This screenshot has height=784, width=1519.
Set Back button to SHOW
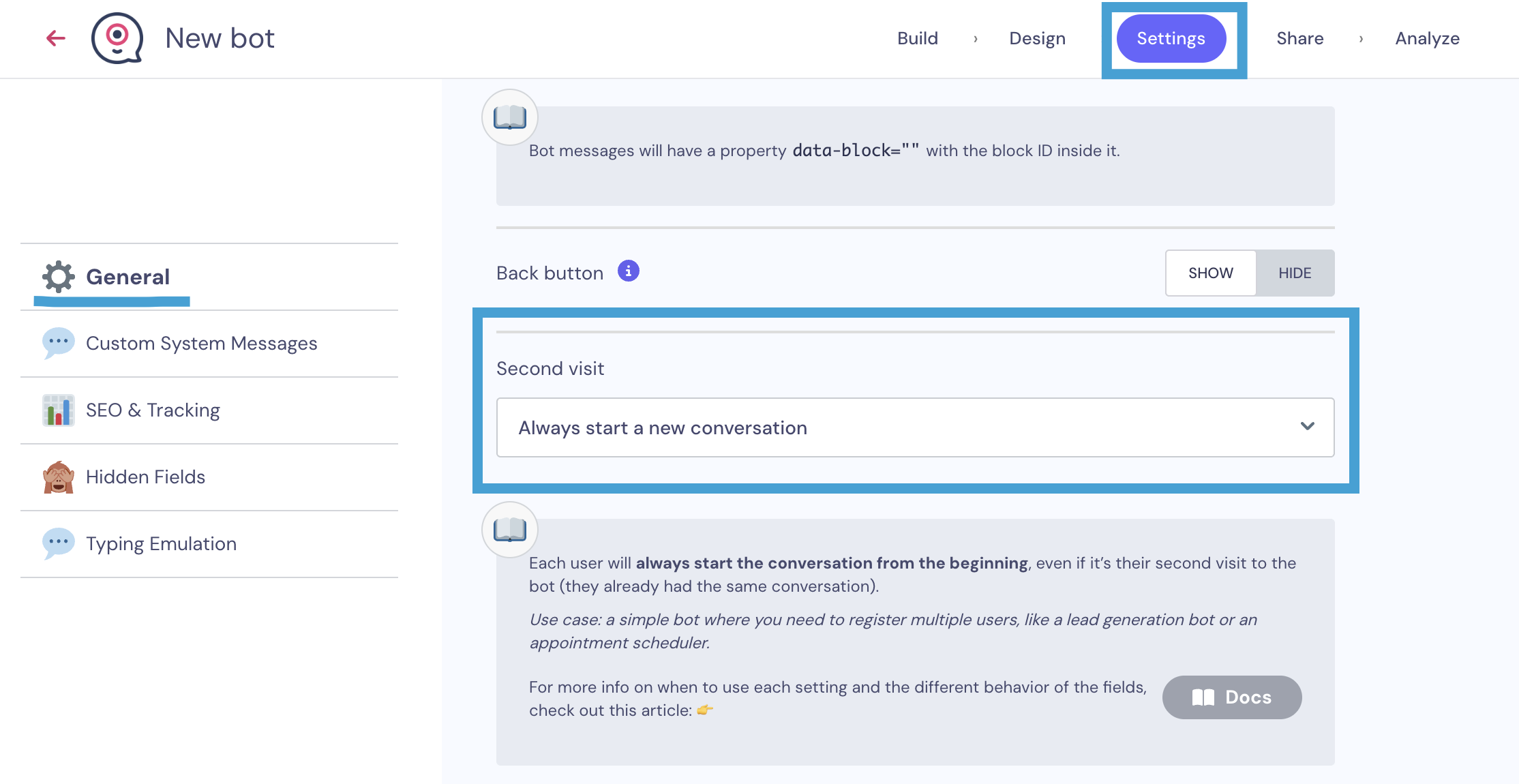(x=1211, y=273)
